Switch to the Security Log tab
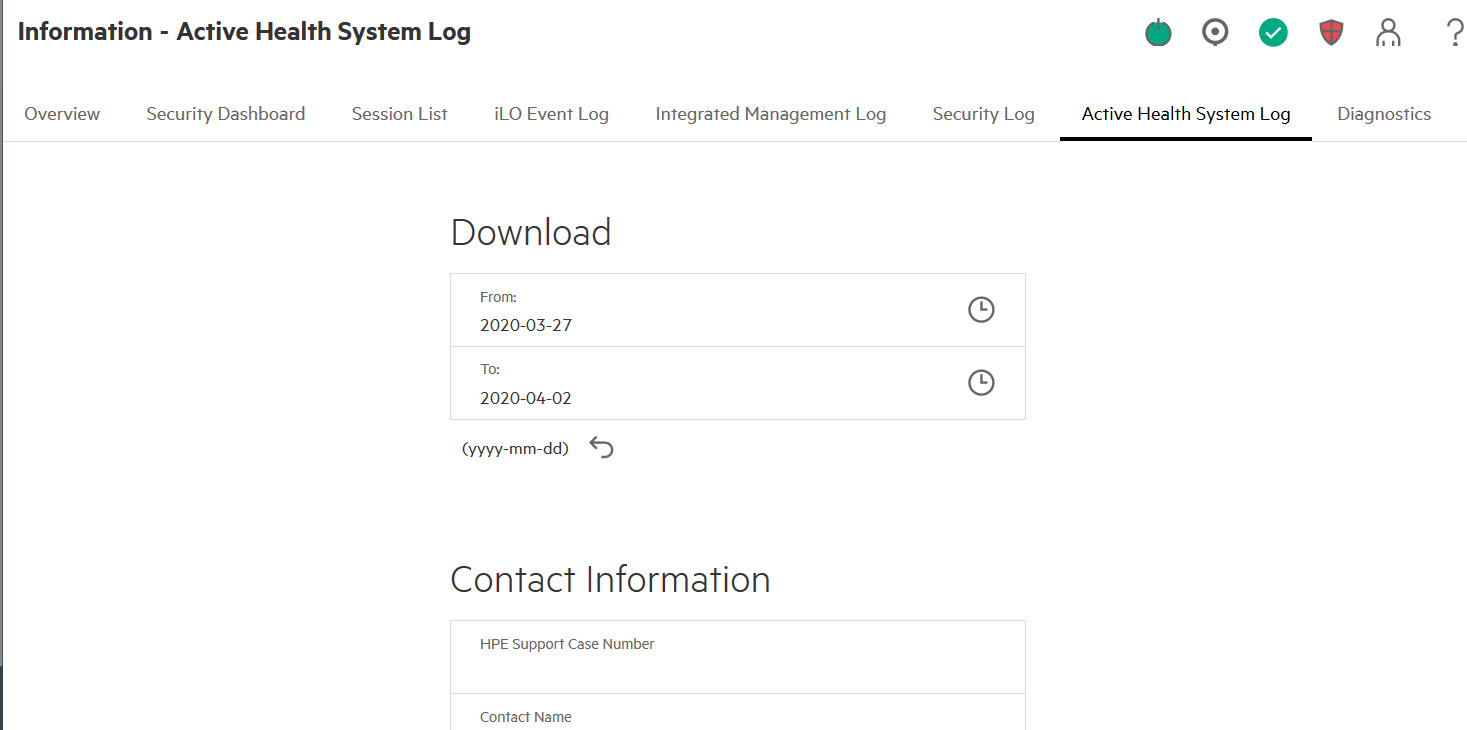This screenshot has width=1467, height=730. tap(983, 114)
